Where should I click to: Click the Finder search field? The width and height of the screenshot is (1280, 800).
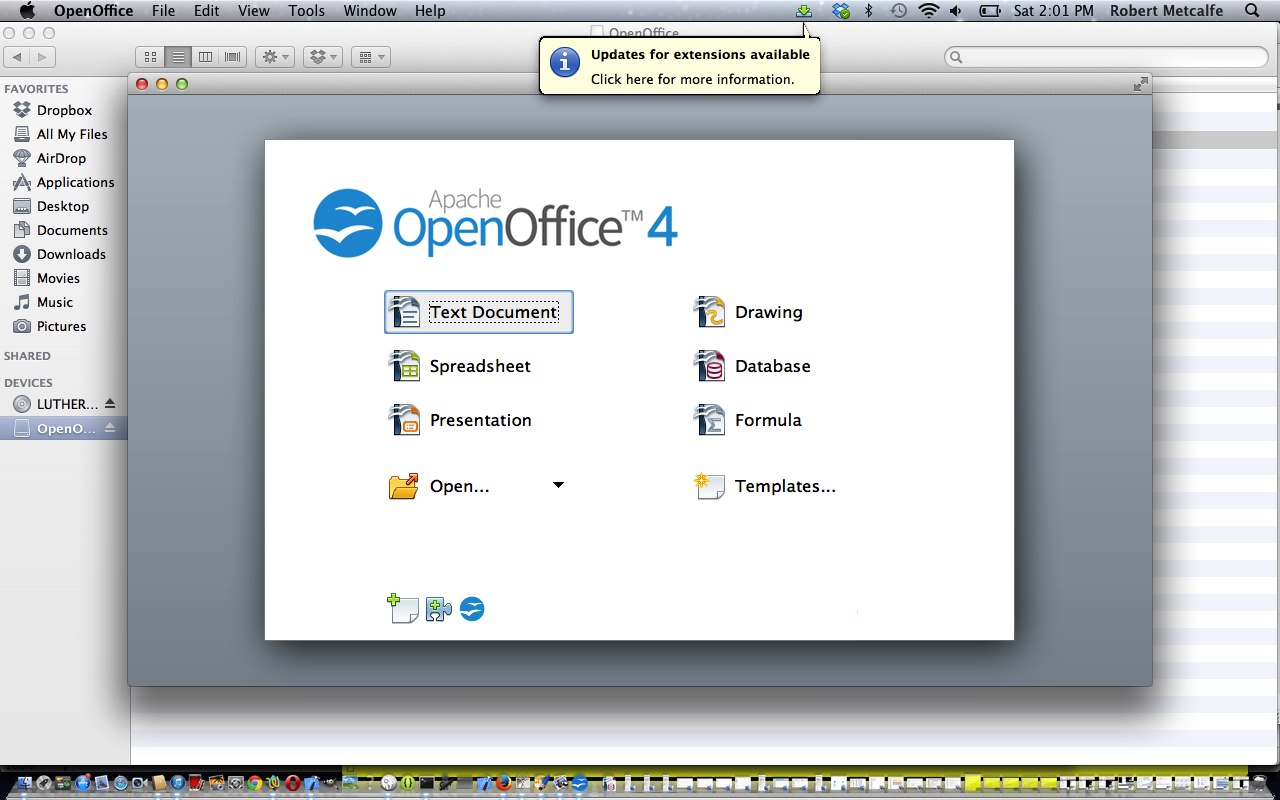click(1106, 57)
